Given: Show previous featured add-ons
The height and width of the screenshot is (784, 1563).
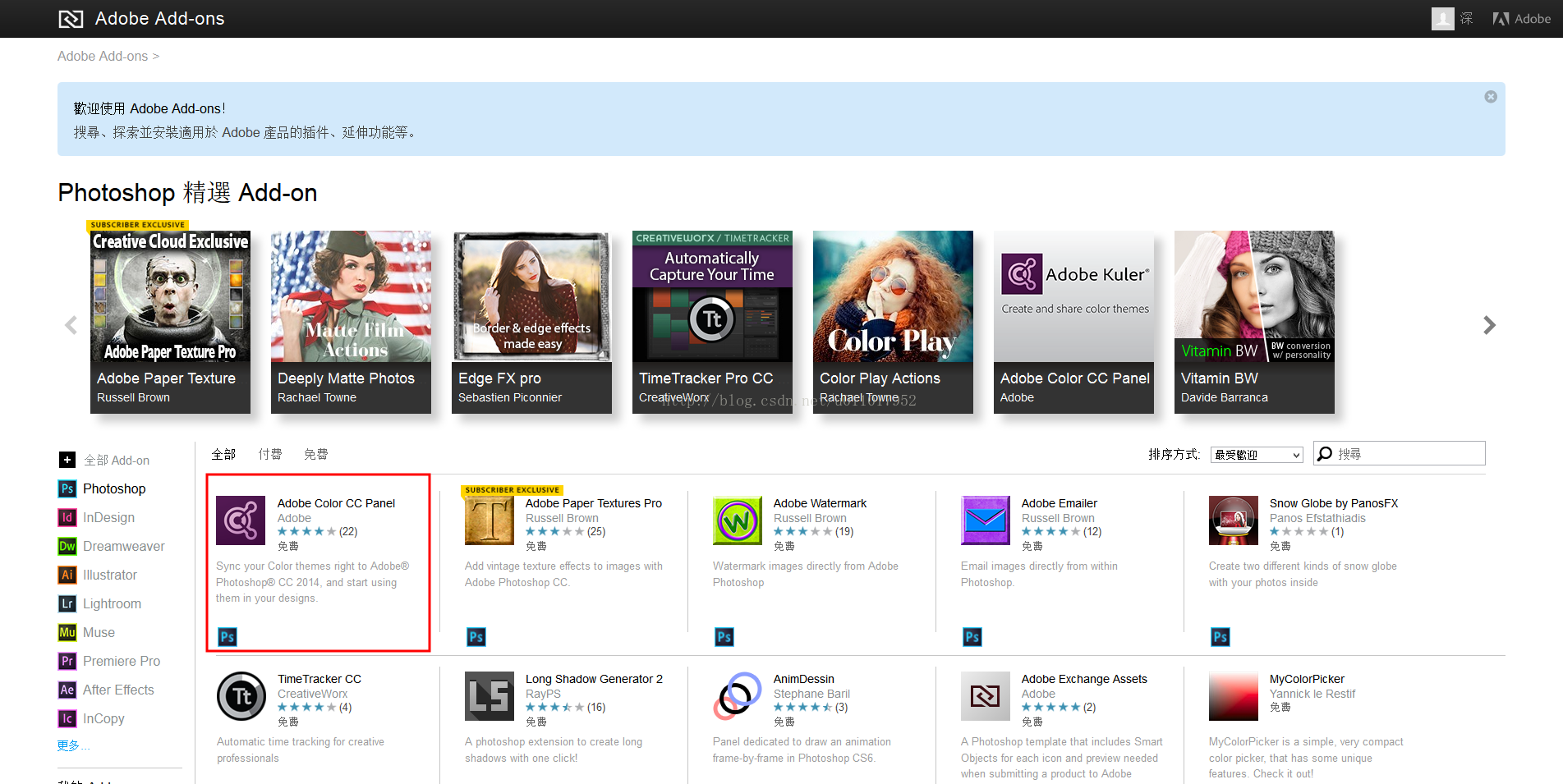Looking at the screenshot, I should point(71,325).
